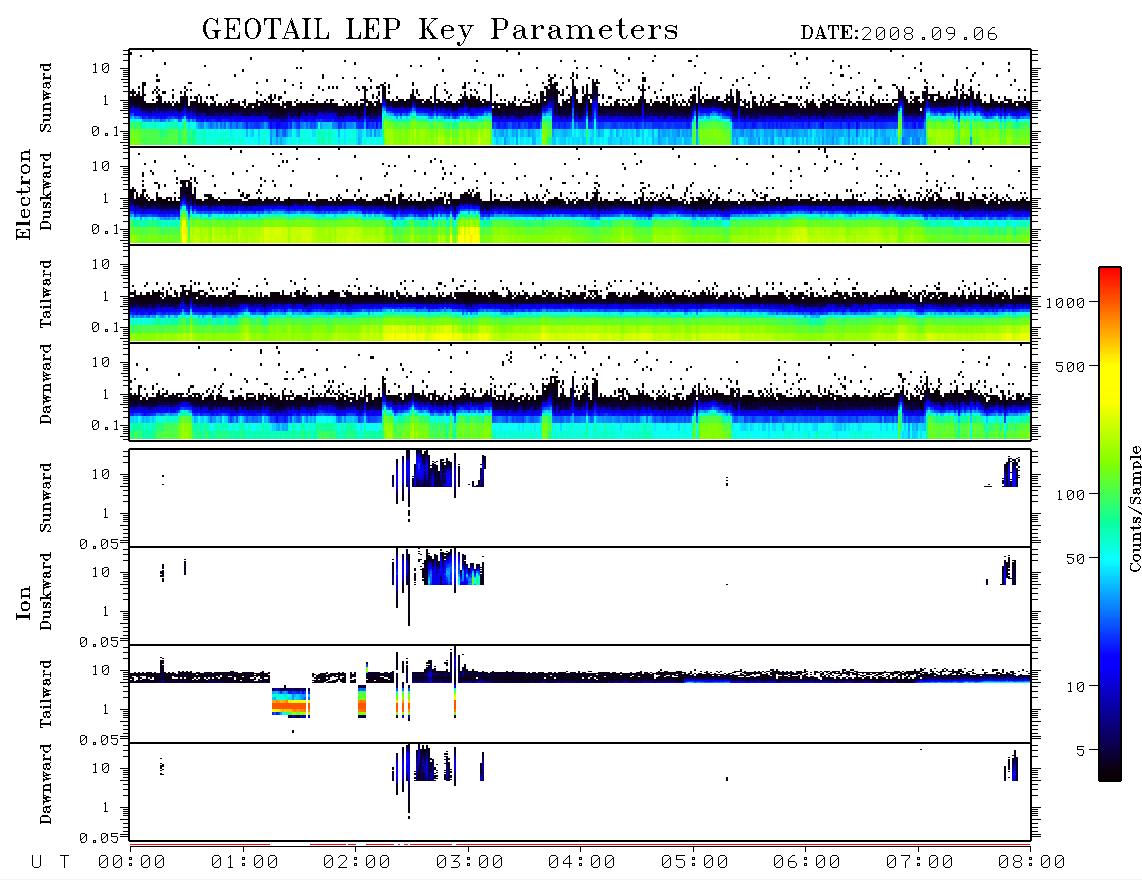1142x880 pixels.
Task: Click the "U T" axis label
Action: (x=50, y=862)
